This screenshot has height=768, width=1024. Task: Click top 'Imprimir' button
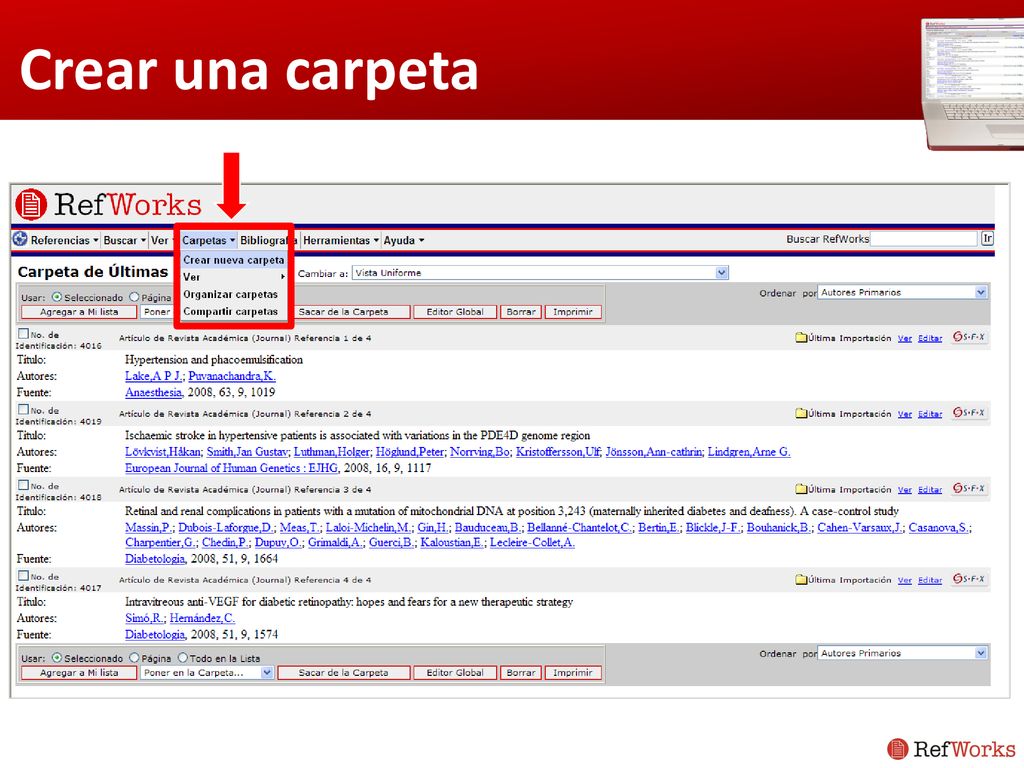(573, 312)
